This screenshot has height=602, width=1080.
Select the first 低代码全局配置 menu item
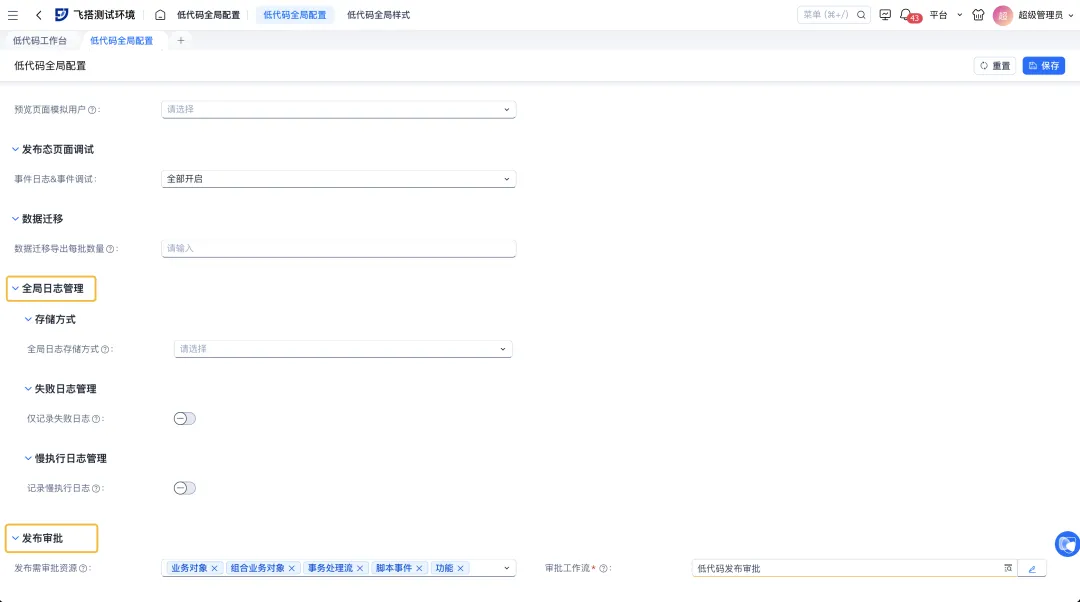point(208,15)
